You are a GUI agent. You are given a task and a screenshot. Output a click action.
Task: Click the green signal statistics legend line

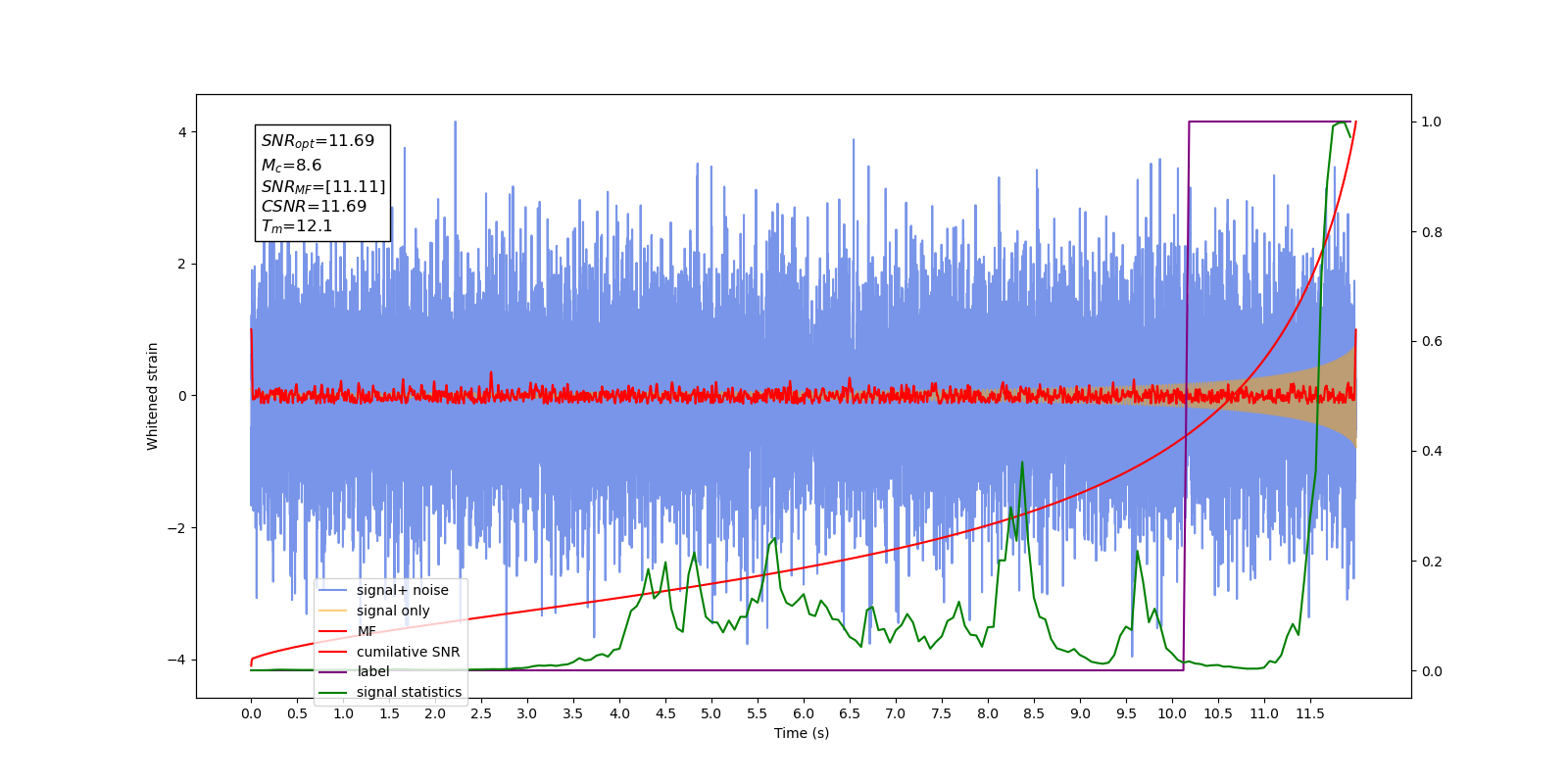coord(333,693)
